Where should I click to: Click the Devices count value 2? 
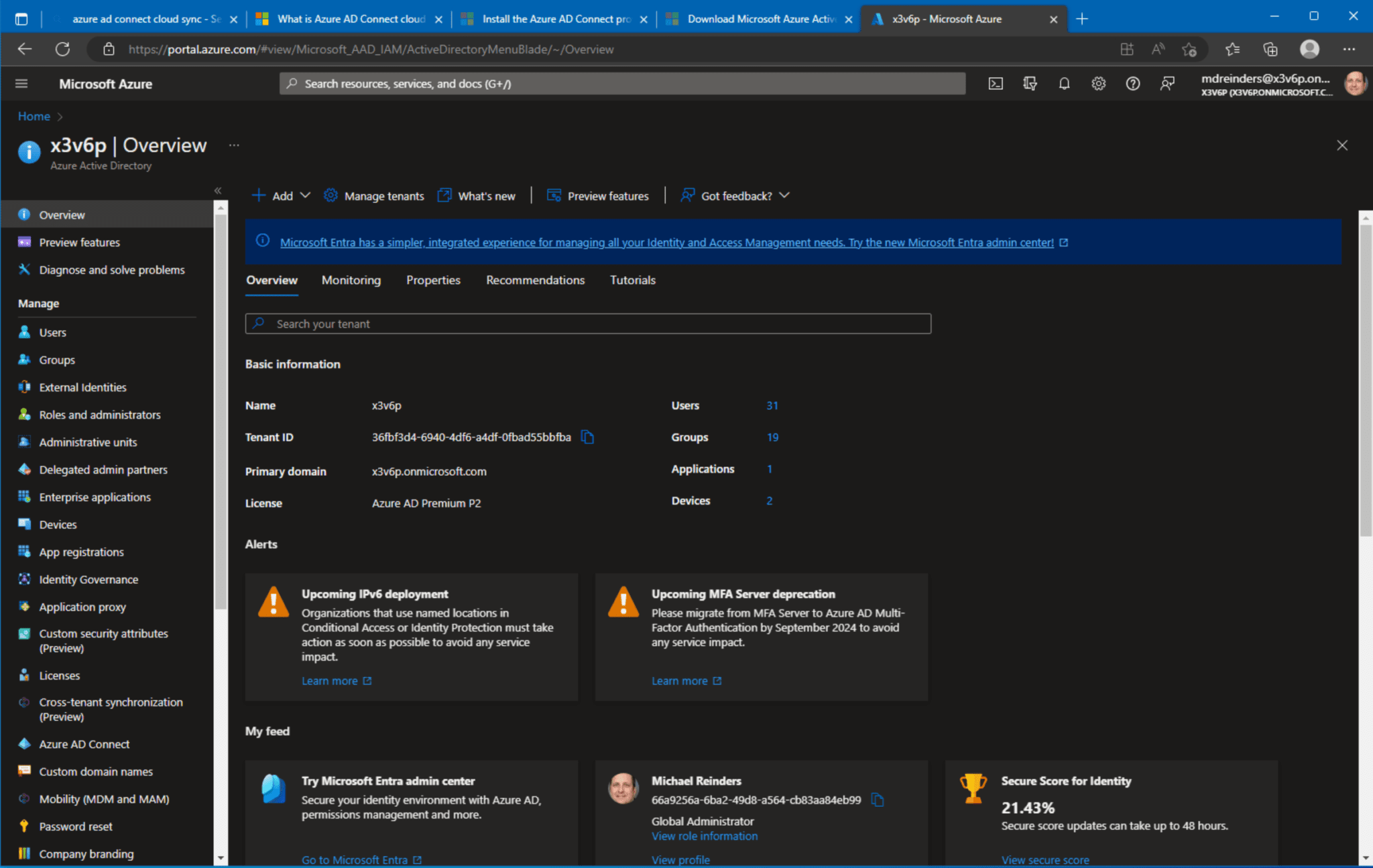pos(769,500)
